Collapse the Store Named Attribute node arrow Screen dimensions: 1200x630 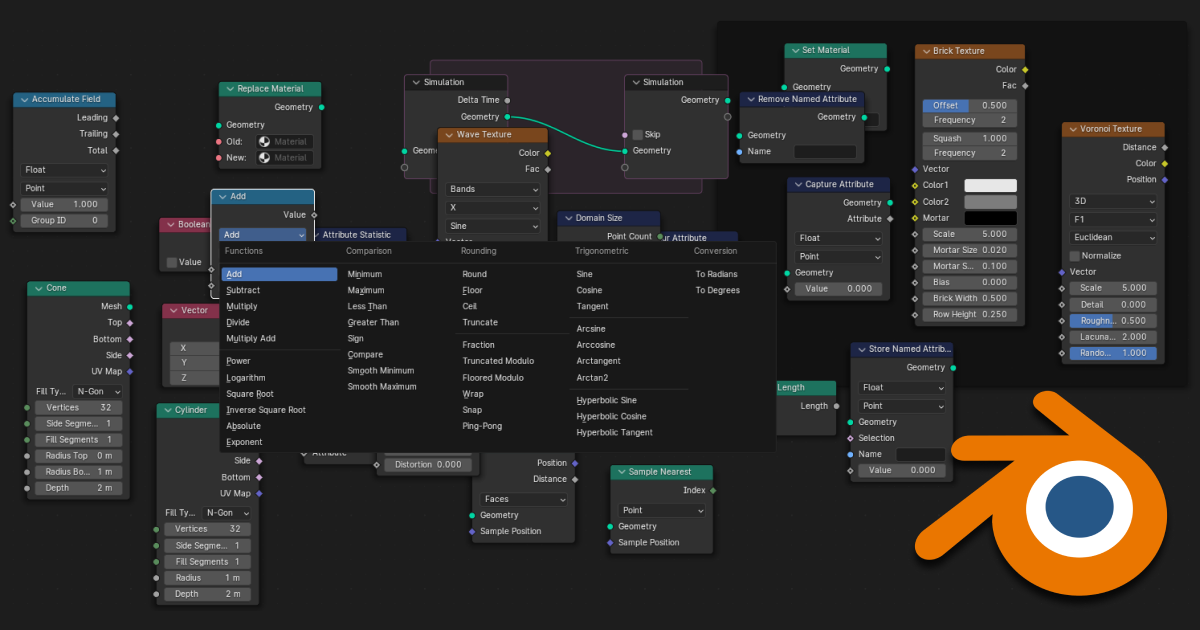coord(861,349)
